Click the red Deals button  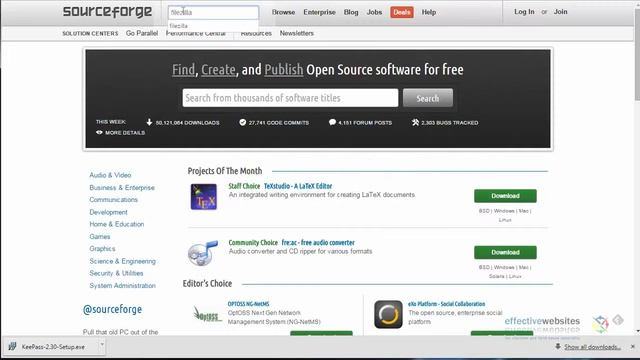pos(402,12)
